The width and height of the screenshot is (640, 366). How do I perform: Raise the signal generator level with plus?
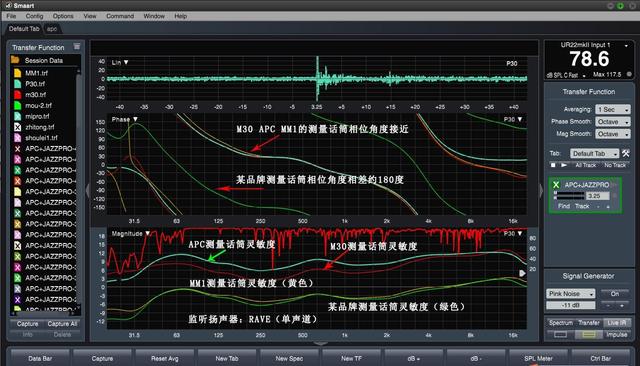click(x=622, y=305)
